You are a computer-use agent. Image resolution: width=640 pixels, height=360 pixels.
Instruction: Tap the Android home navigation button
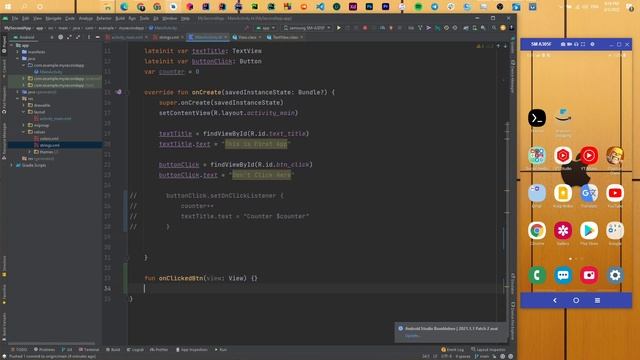pos(576,300)
